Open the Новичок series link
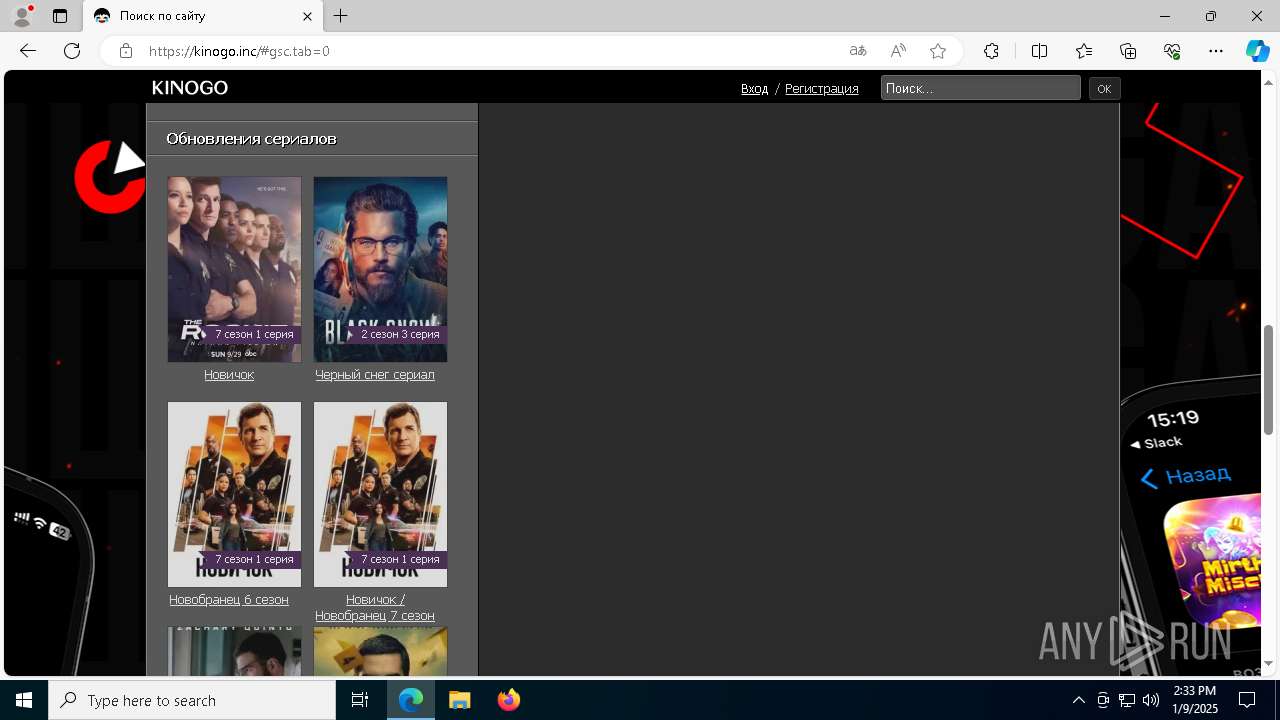This screenshot has height=720, width=1280. point(229,375)
